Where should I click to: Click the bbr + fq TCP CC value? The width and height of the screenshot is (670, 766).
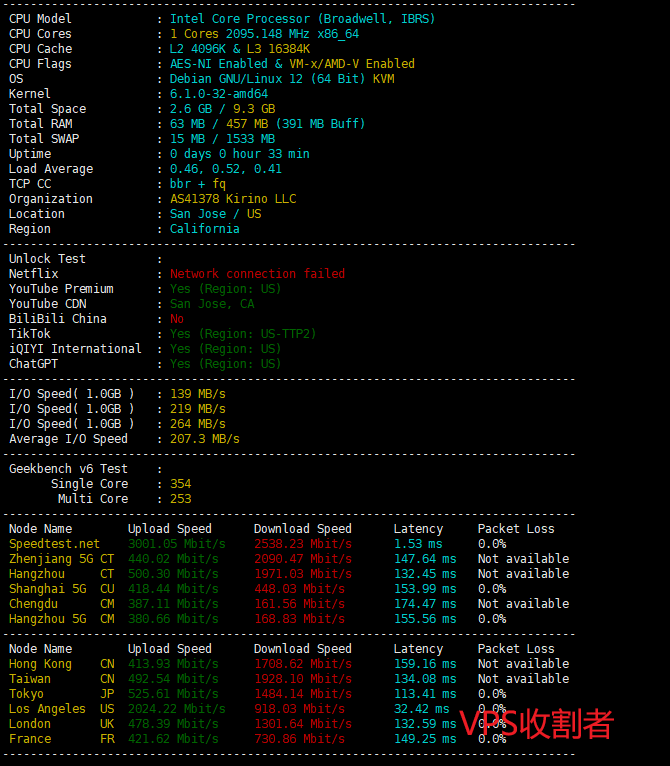pyautogui.click(x=197, y=184)
